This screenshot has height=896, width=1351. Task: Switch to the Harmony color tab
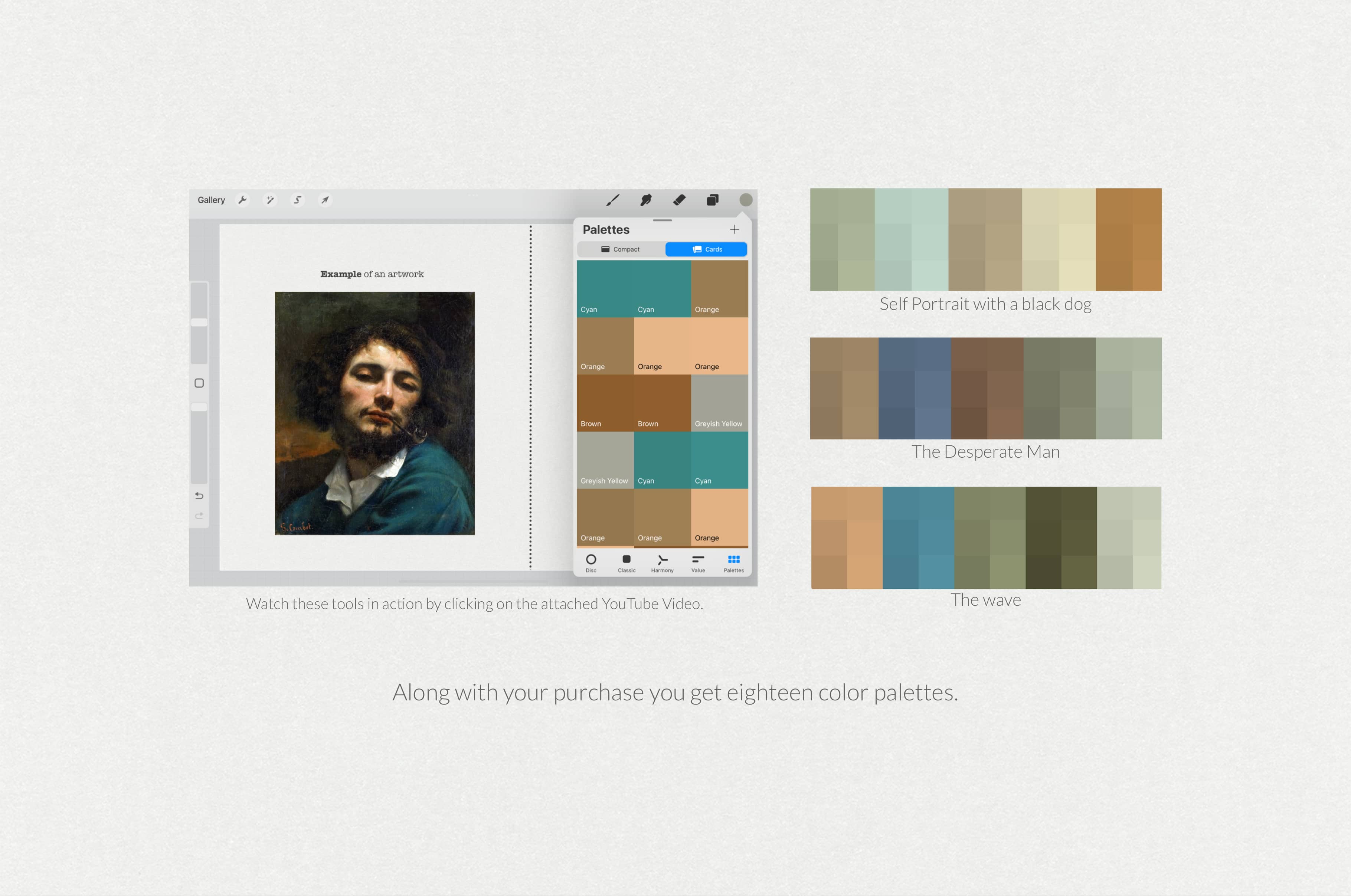[x=662, y=563]
